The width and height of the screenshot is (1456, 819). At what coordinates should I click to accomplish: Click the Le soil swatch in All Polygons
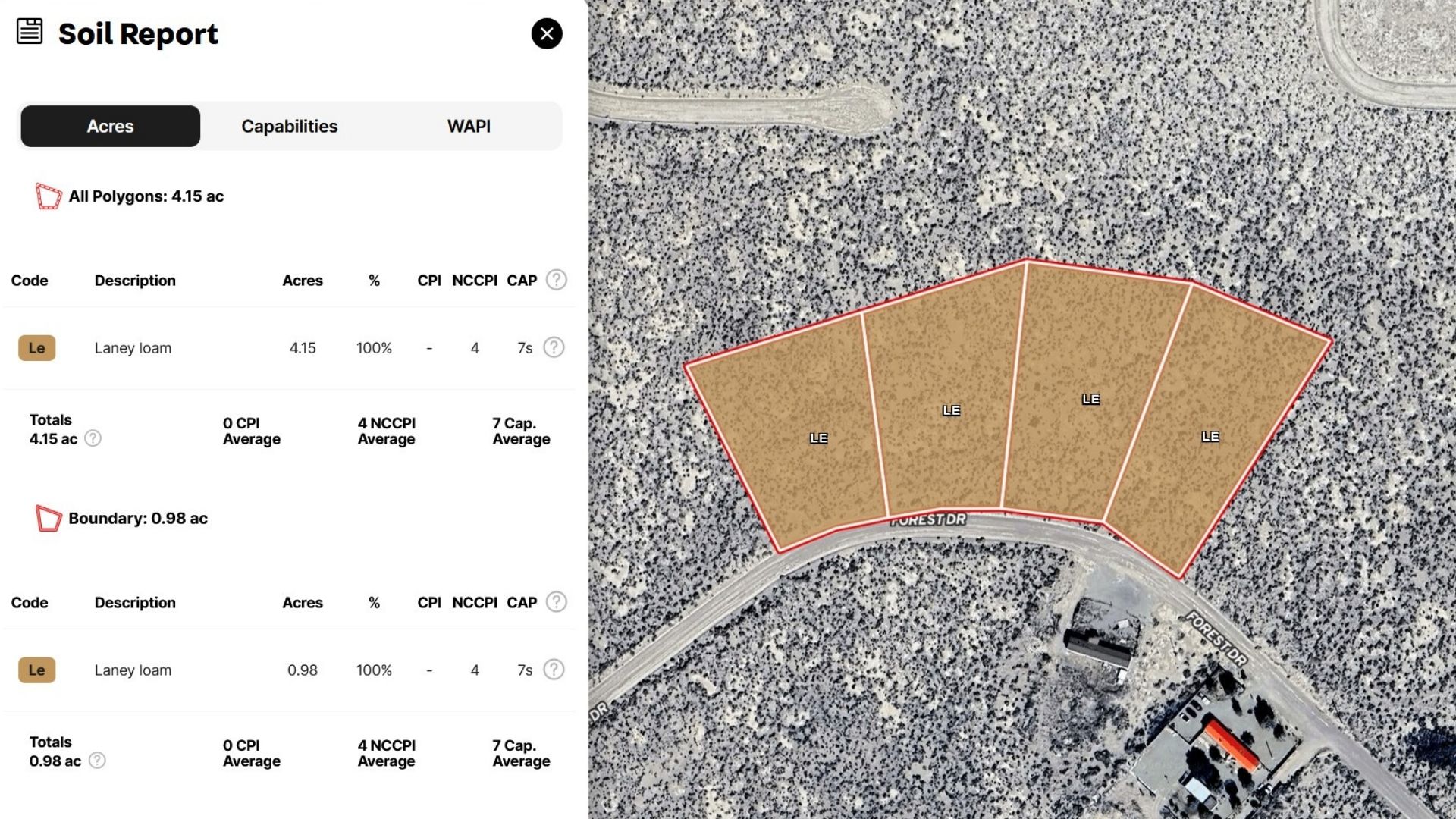coord(37,348)
